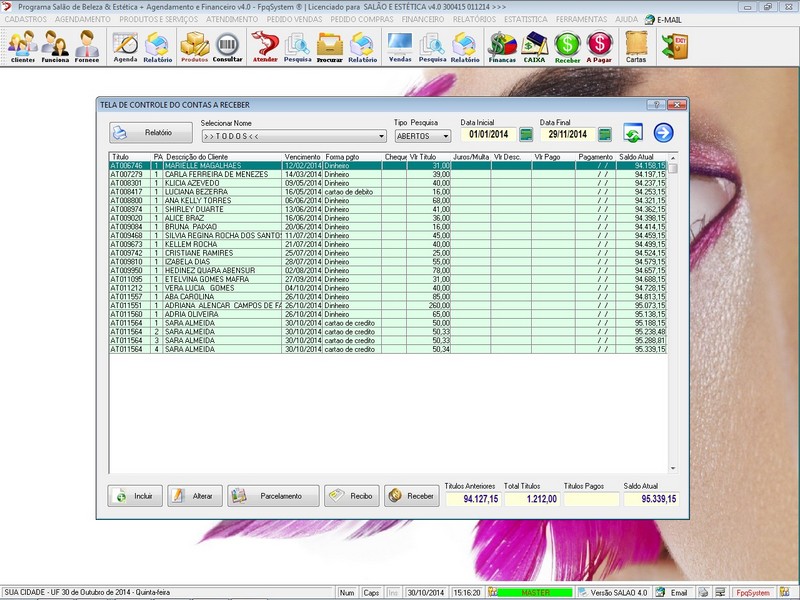Click the Pesquisa icon next to Vendas
This screenshot has width=800, height=600.
click(433, 46)
